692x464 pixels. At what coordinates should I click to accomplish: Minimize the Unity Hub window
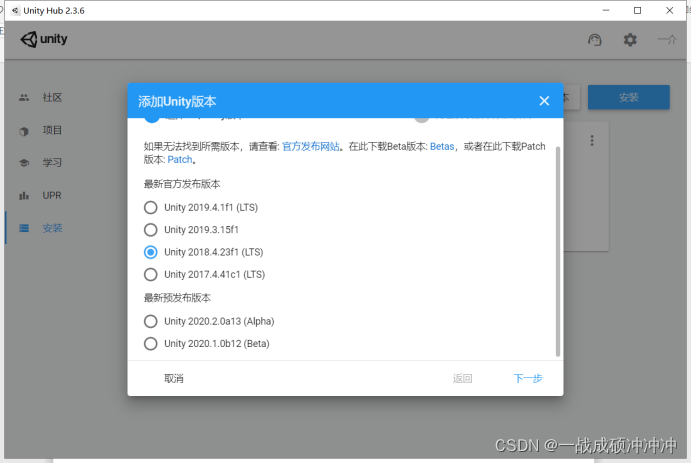[606, 11]
